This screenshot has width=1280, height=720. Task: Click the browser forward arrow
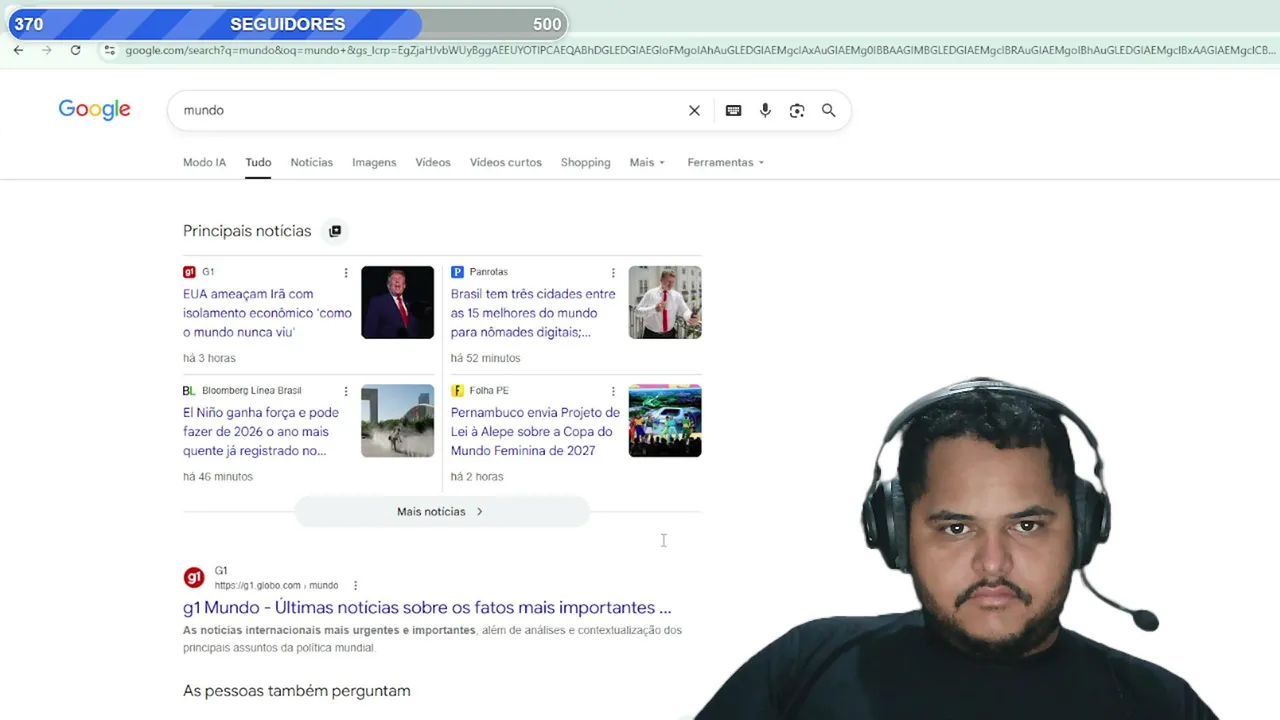pos(46,50)
